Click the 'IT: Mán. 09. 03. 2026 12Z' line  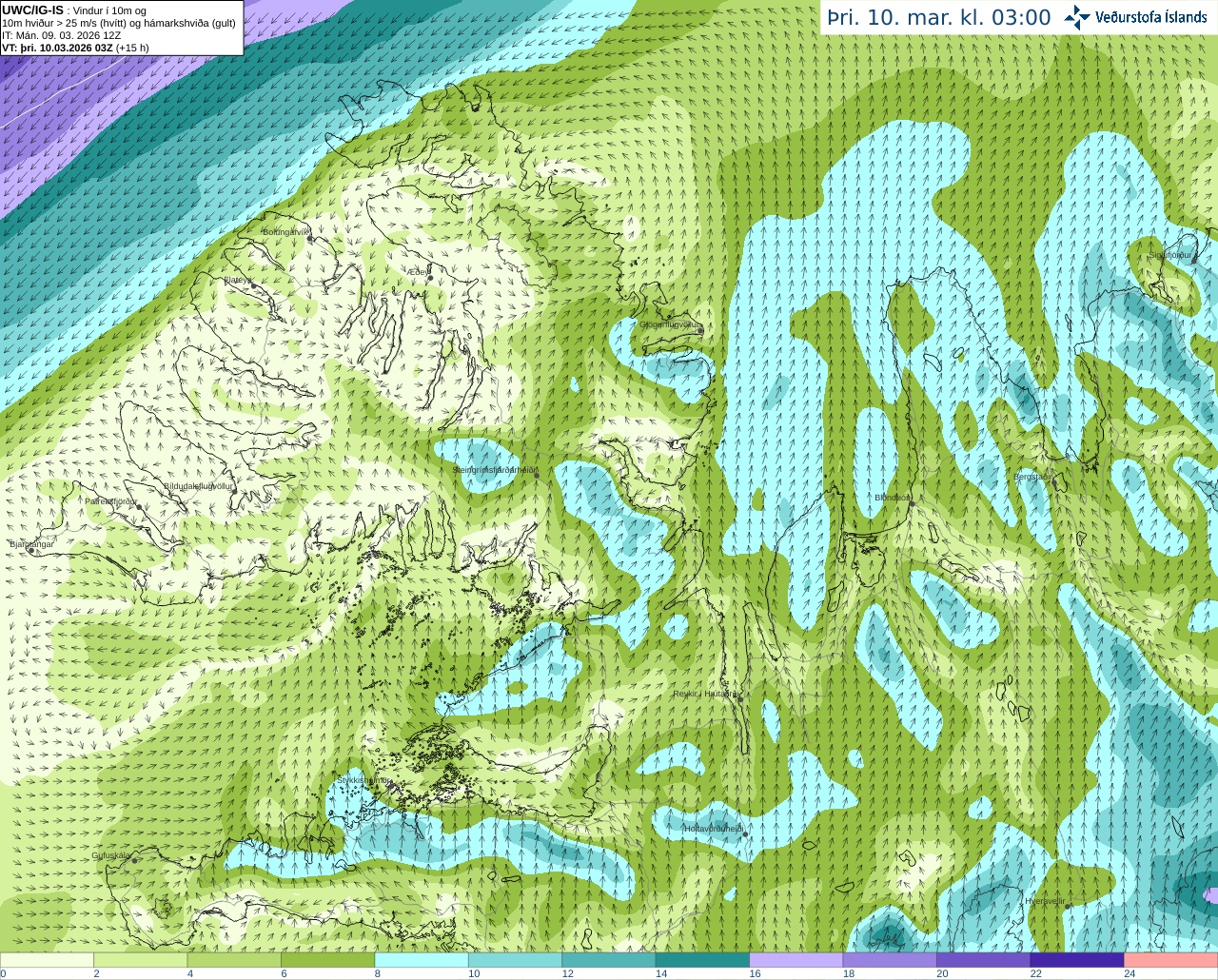[61, 35]
